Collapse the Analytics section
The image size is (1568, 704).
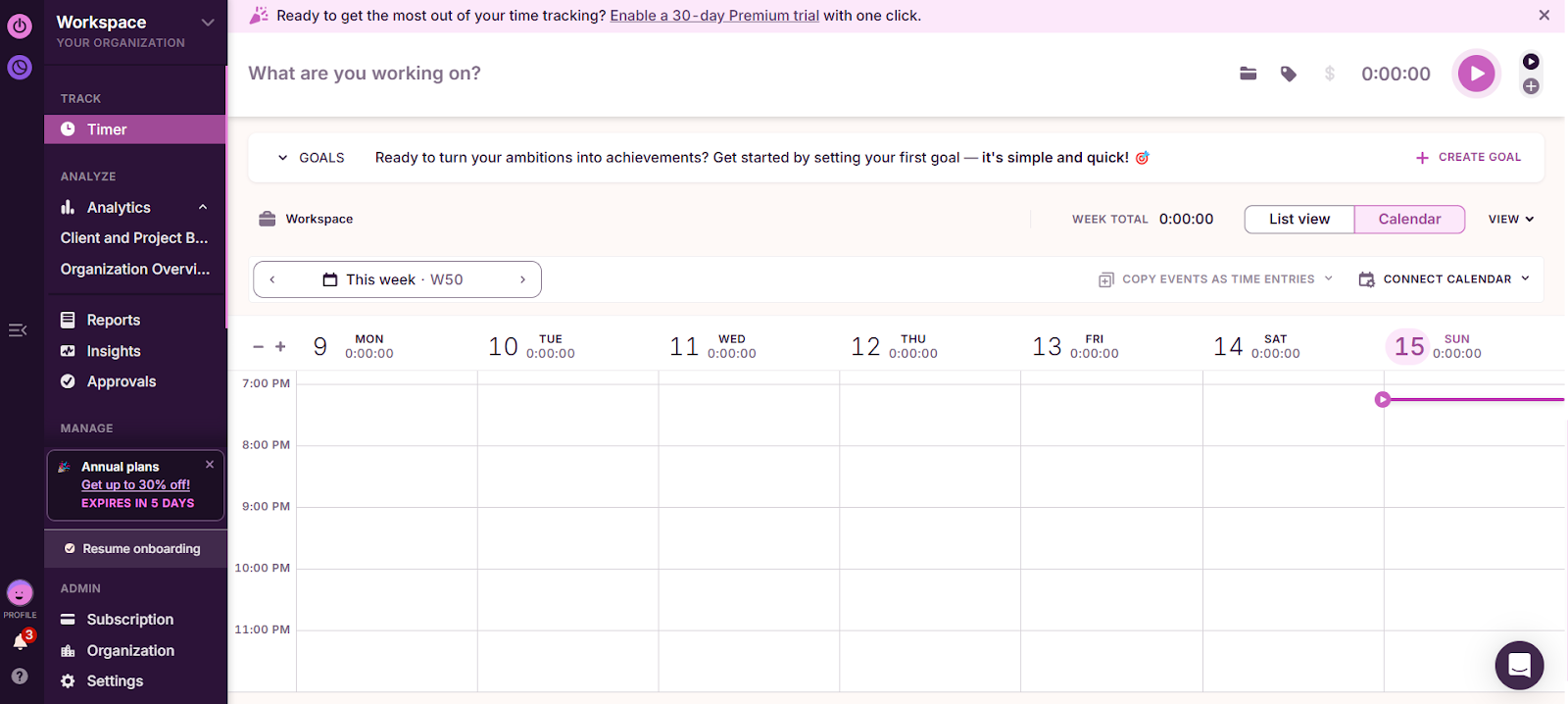(x=203, y=207)
